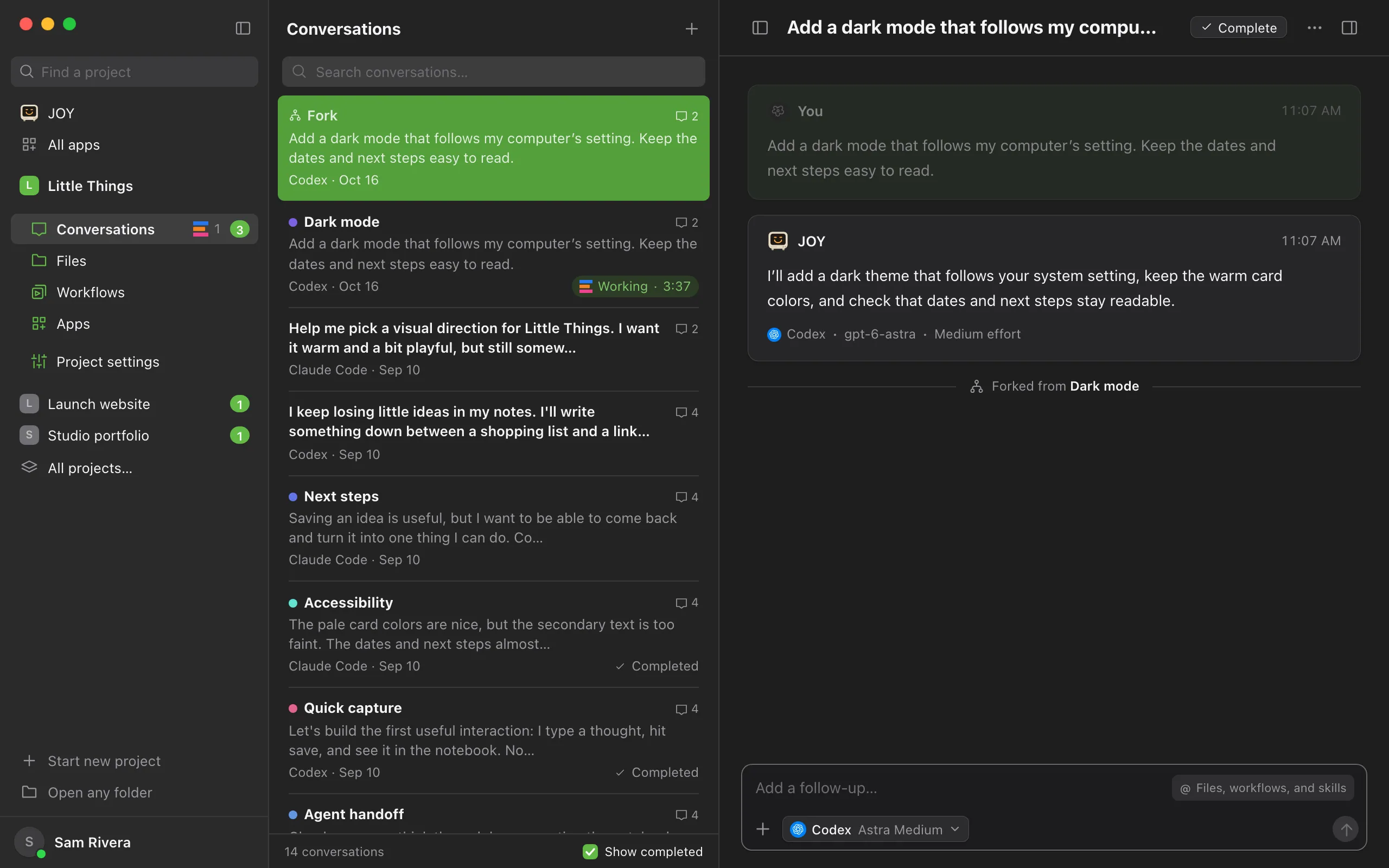
Task: Open the Dark mode link in Forked from
Action: click(1104, 386)
